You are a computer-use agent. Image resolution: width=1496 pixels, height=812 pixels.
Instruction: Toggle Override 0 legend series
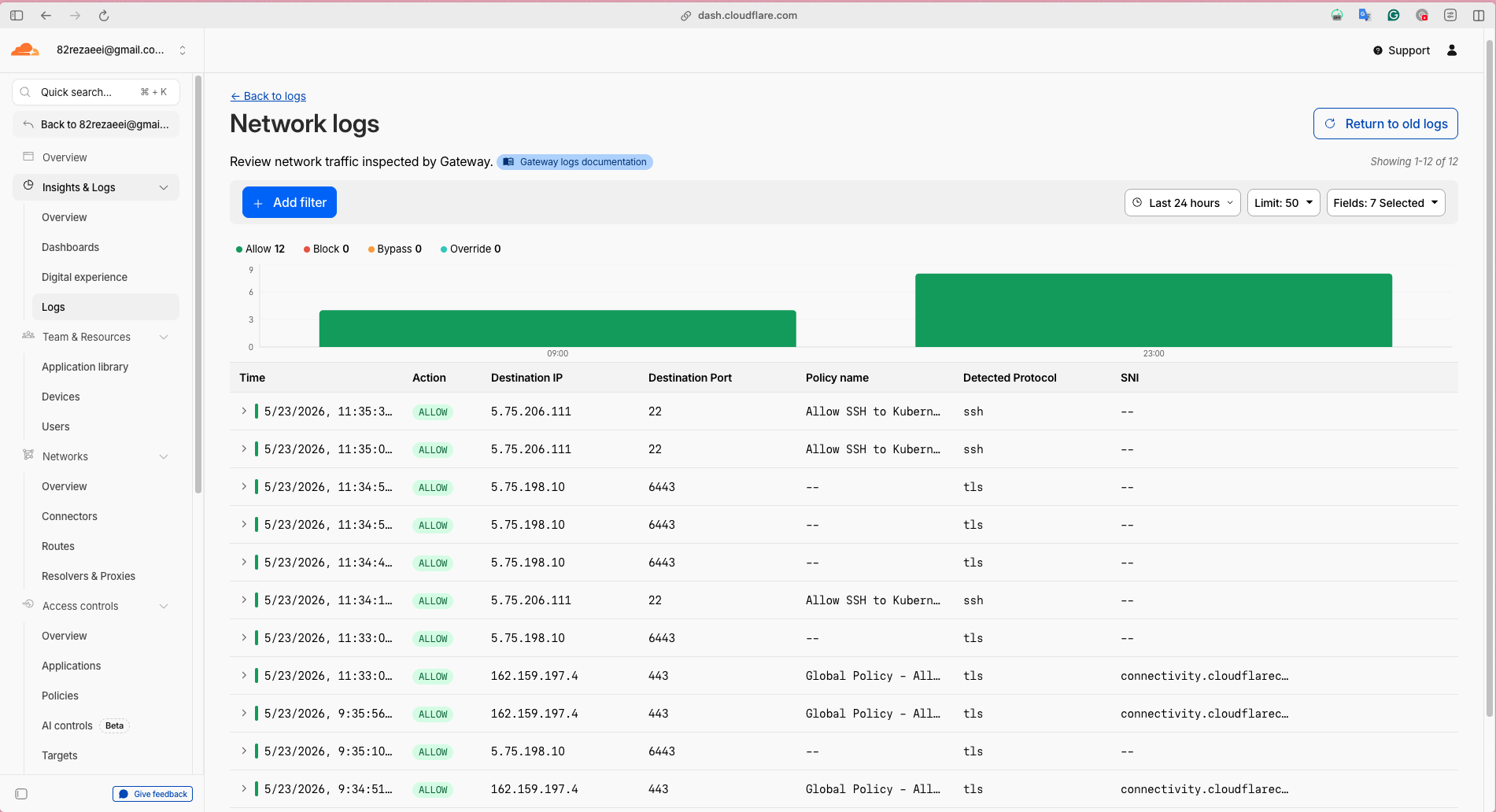[471, 249]
